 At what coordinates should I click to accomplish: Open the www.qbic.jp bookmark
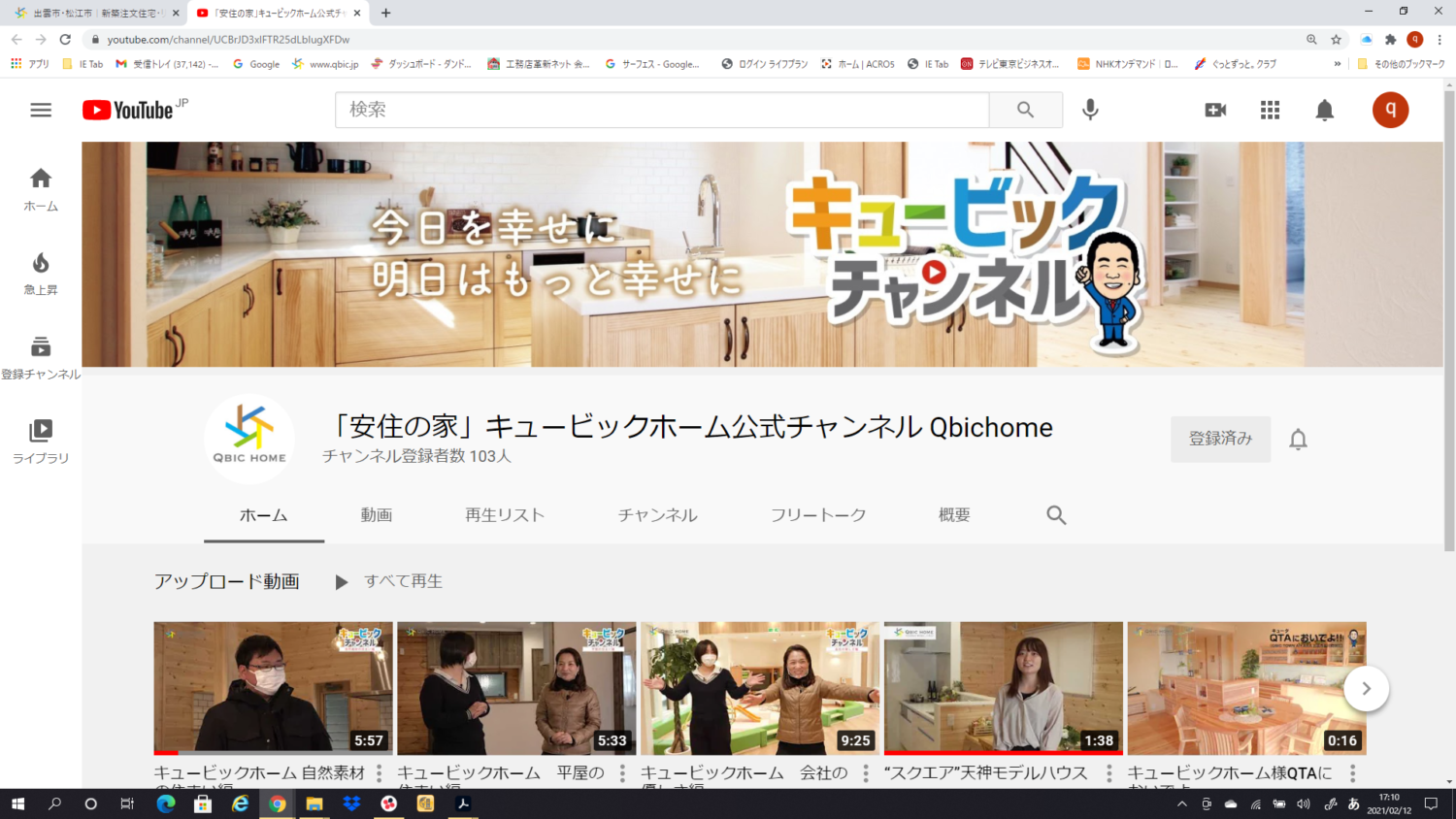point(325,64)
